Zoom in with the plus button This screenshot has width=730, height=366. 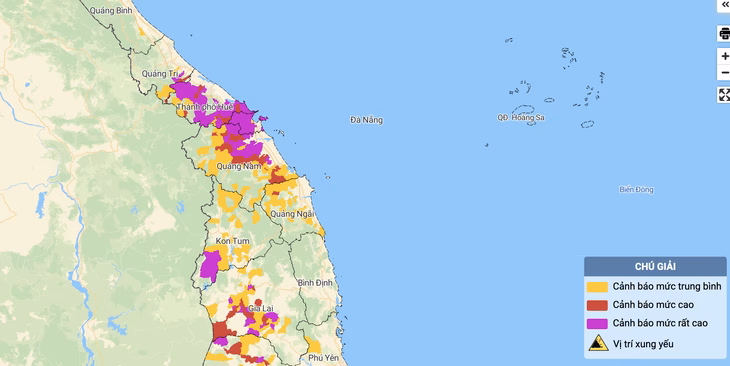(x=724, y=56)
